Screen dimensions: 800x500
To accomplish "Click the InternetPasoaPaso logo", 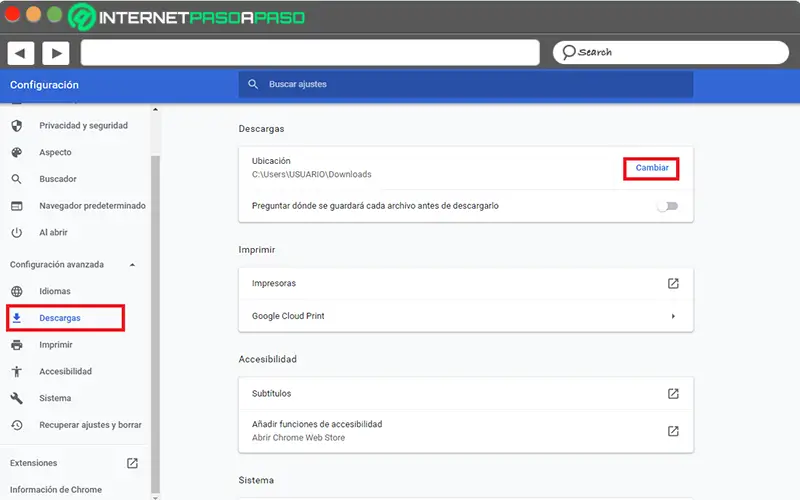I will point(187,17).
